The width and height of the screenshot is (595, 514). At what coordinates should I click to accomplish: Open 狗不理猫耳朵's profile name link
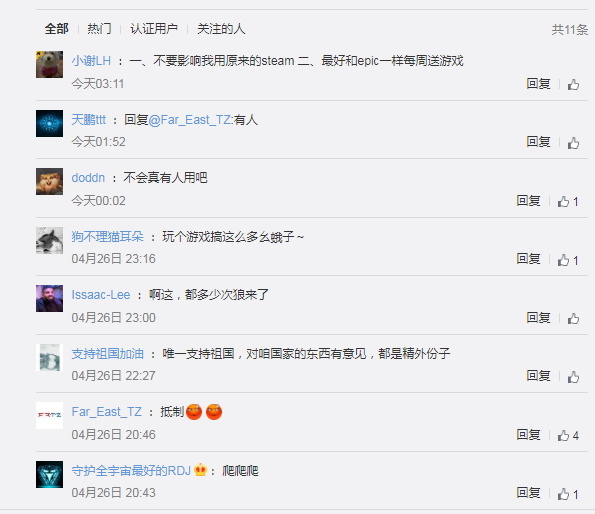tap(108, 237)
